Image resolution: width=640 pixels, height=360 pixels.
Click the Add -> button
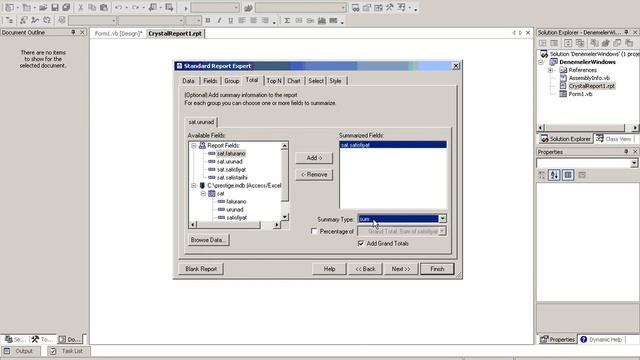tap(314, 158)
